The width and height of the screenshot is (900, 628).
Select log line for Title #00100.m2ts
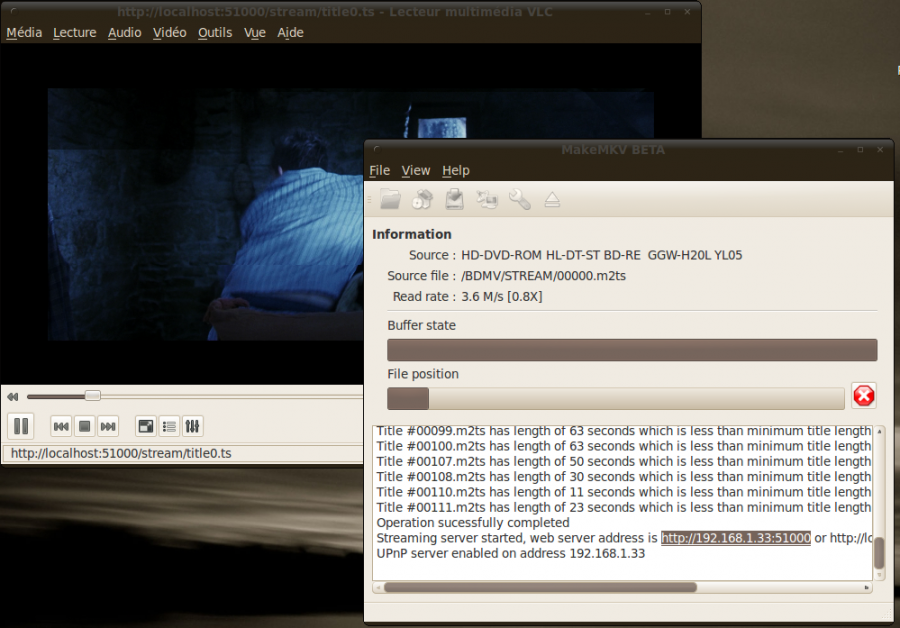click(624, 446)
